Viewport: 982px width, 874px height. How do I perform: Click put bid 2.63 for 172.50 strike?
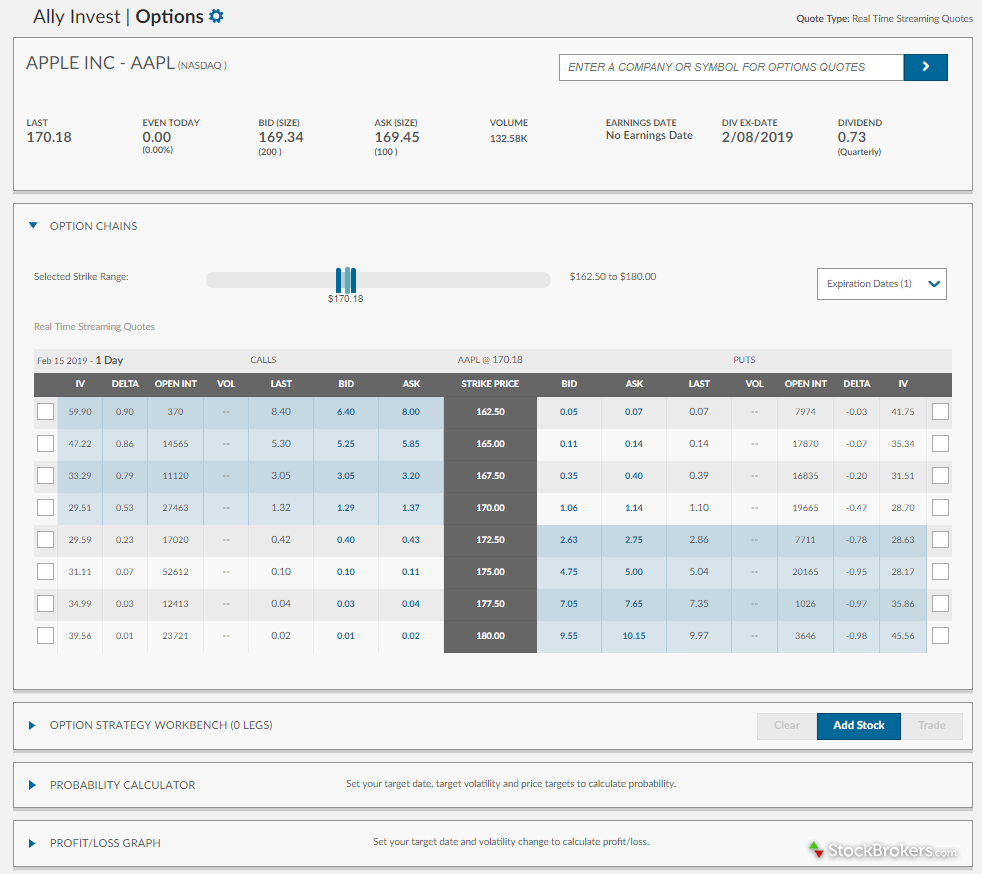tap(569, 539)
